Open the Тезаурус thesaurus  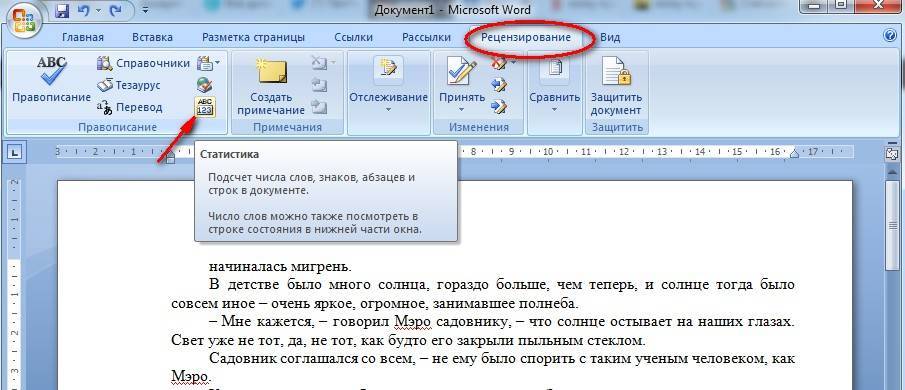(129, 85)
